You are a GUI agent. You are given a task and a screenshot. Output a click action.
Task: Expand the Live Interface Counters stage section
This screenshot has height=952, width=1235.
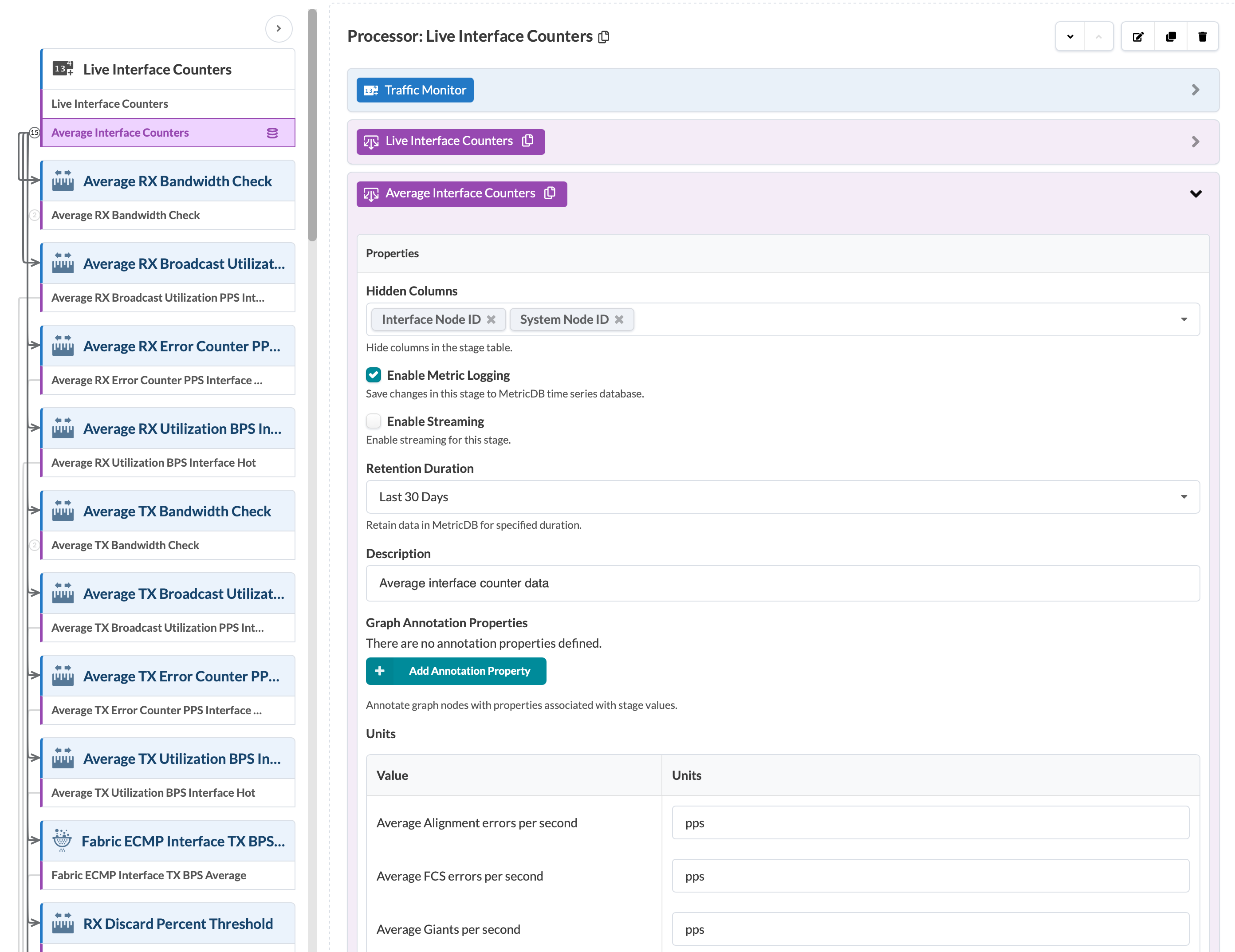coord(1196,142)
